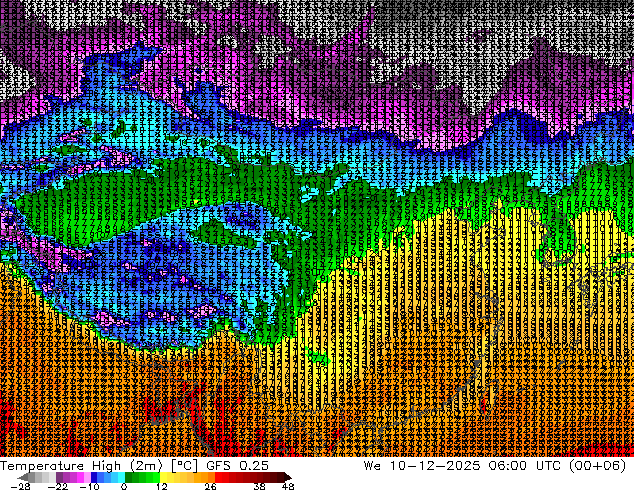Viewport: 634px width, 490px height.
Task: Click the yellow legend swatch right of 12
Action: [163, 477]
